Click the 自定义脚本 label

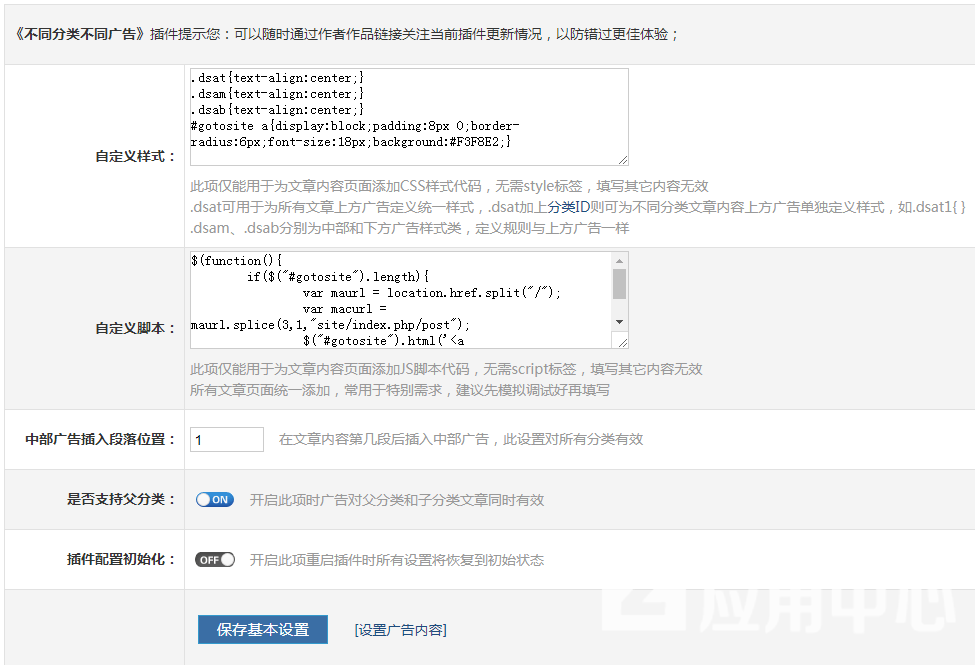coord(135,328)
